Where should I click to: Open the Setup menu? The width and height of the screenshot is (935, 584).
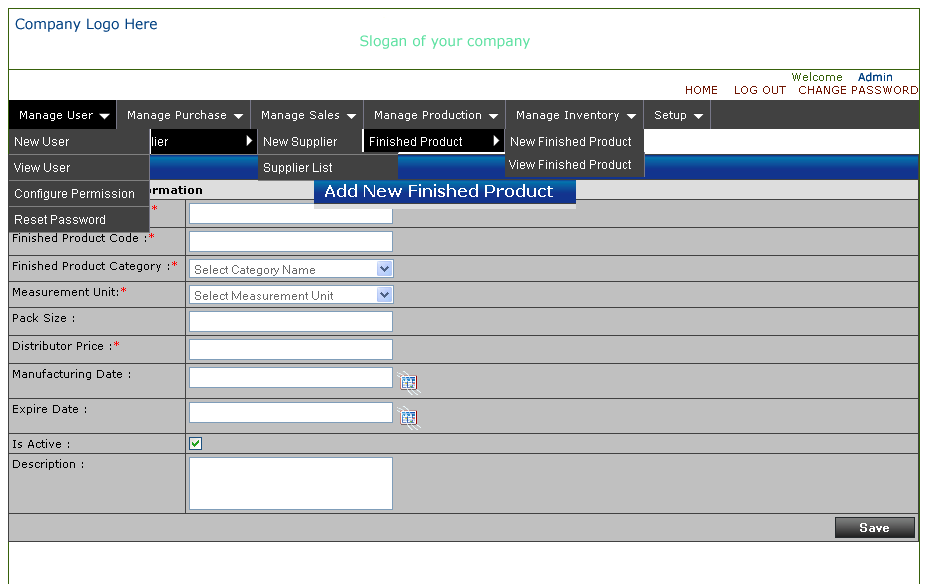[x=678, y=115]
